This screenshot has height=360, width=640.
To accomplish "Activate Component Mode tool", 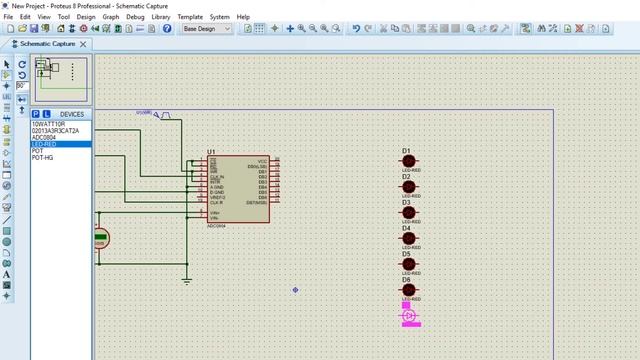I will point(7,75).
